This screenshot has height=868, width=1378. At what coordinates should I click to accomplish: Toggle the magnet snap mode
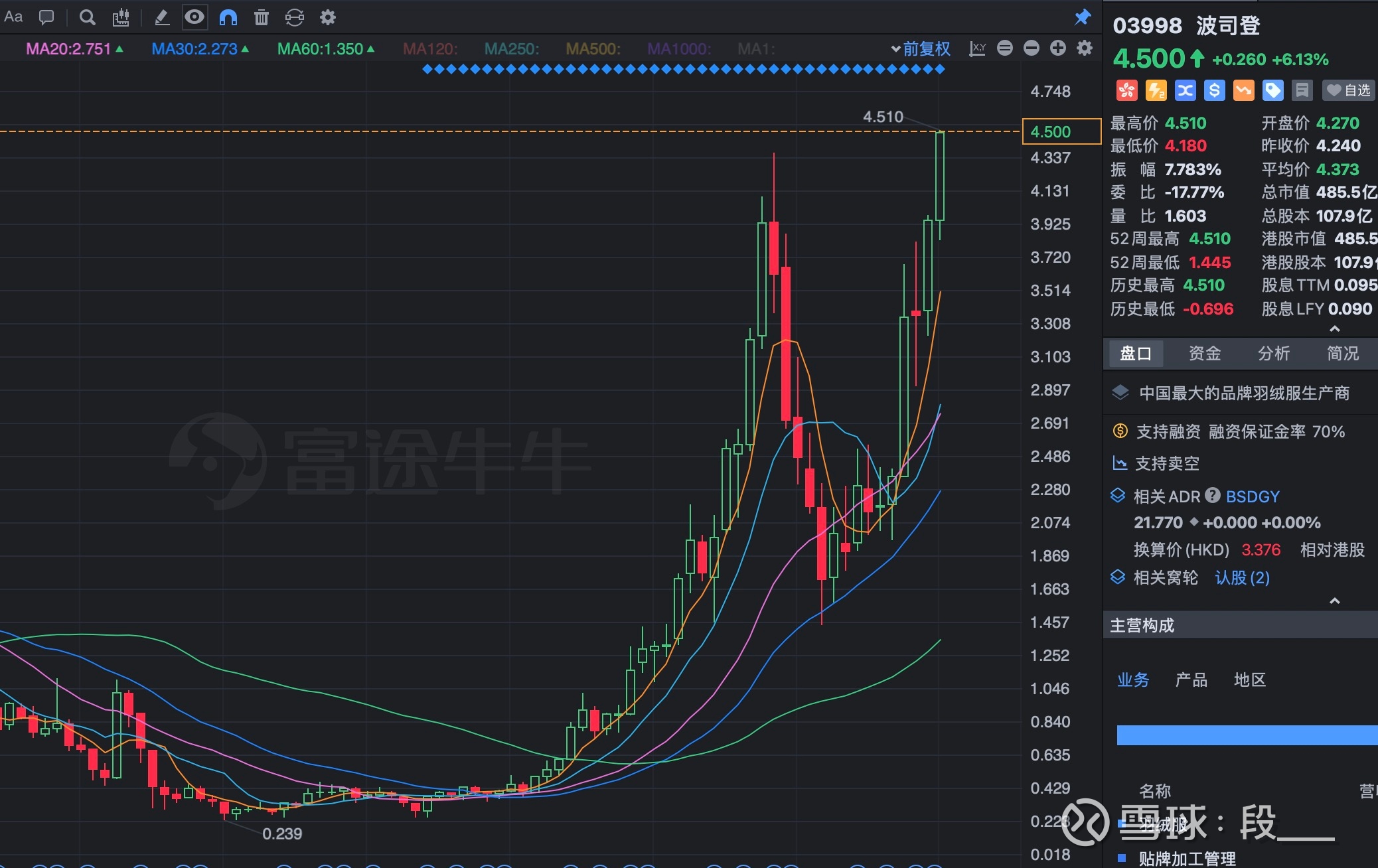pyautogui.click(x=228, y=17)
